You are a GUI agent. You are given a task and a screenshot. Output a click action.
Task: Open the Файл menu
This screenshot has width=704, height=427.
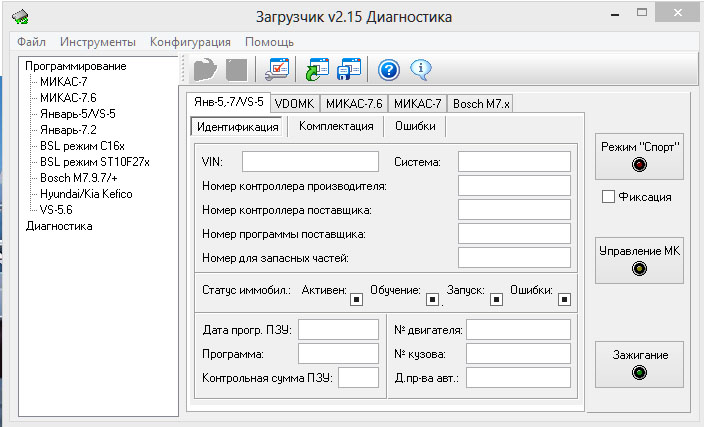pyautogui.click(x=31, y=42)
